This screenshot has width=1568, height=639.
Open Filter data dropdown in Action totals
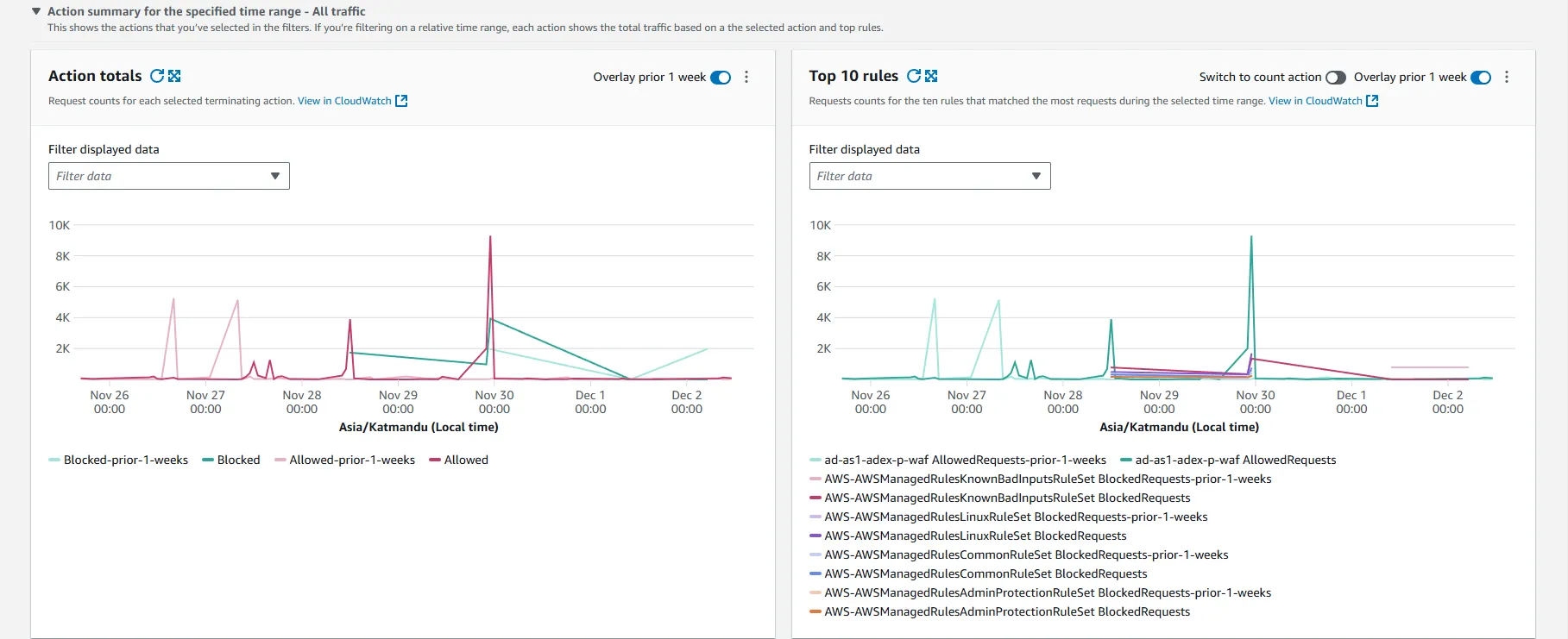coord(169,176)
